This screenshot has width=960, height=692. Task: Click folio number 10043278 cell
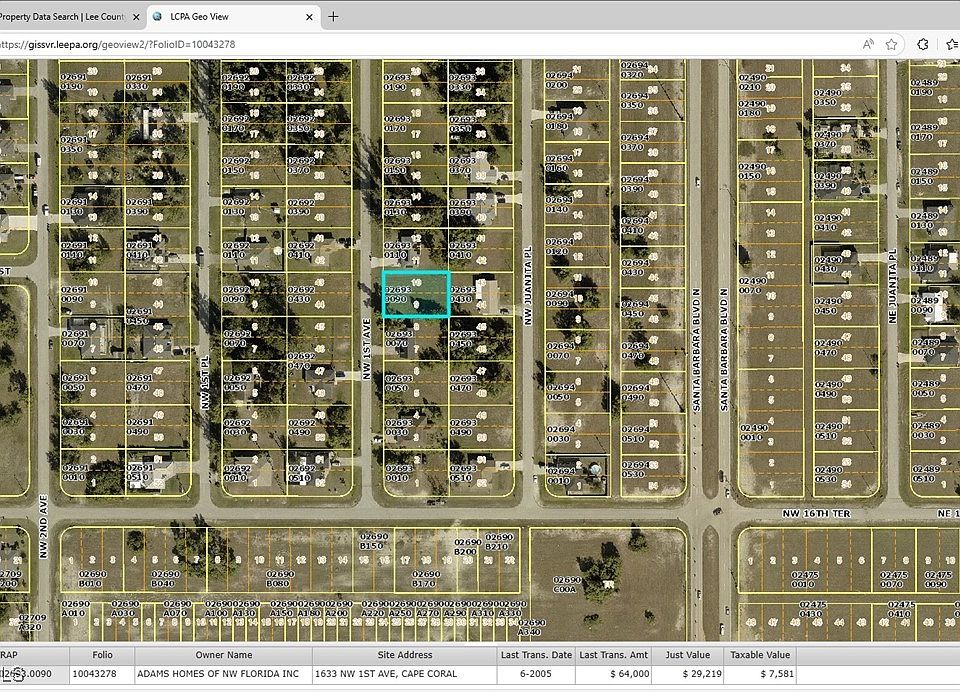[102, 674]
